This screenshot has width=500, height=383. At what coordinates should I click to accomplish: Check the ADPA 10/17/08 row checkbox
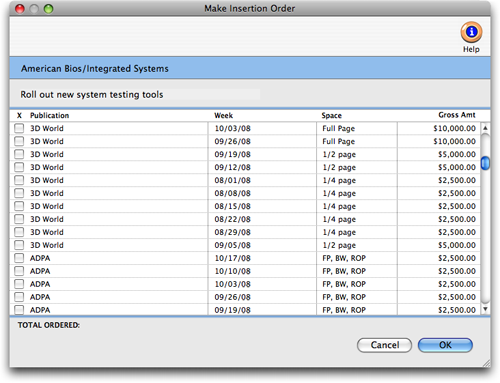pos(19,258)
